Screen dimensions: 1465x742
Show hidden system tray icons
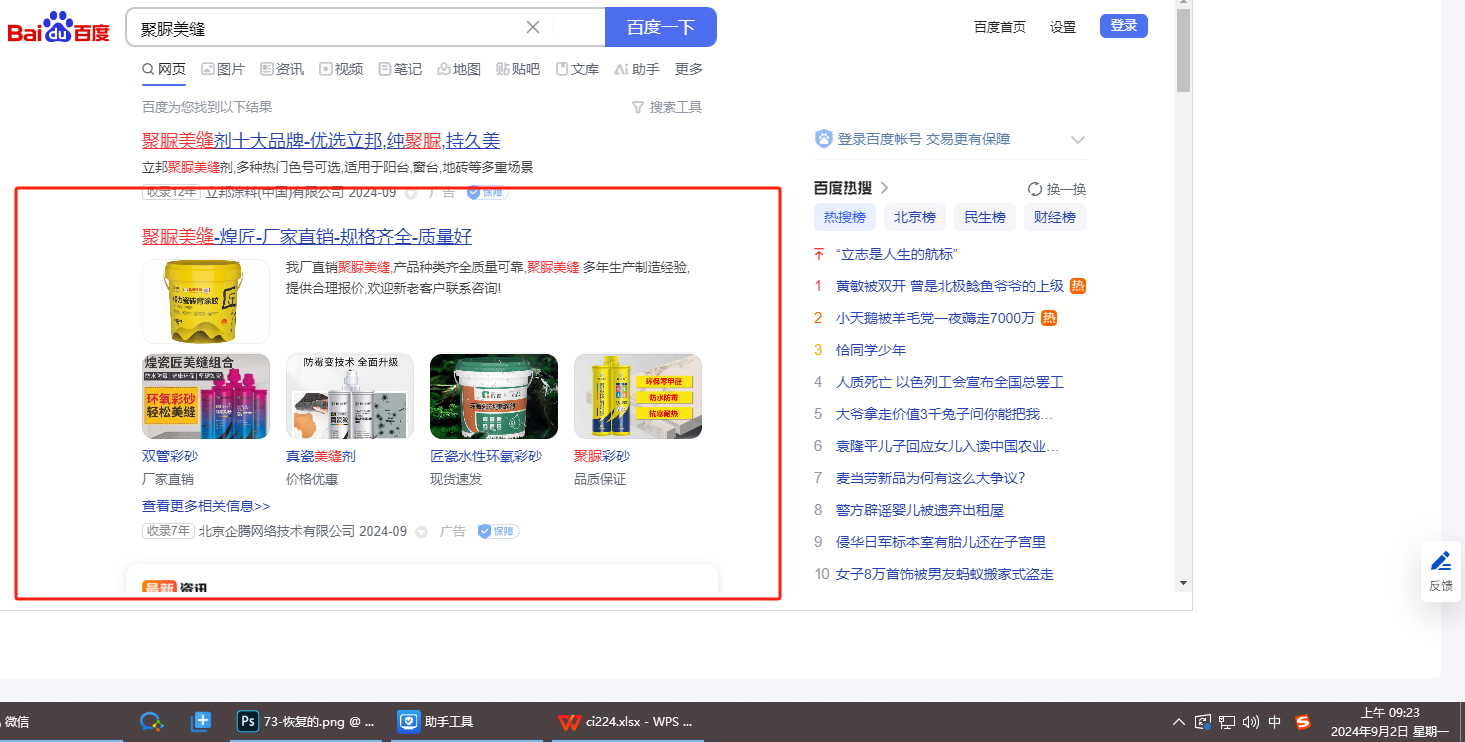point(1179,721)
